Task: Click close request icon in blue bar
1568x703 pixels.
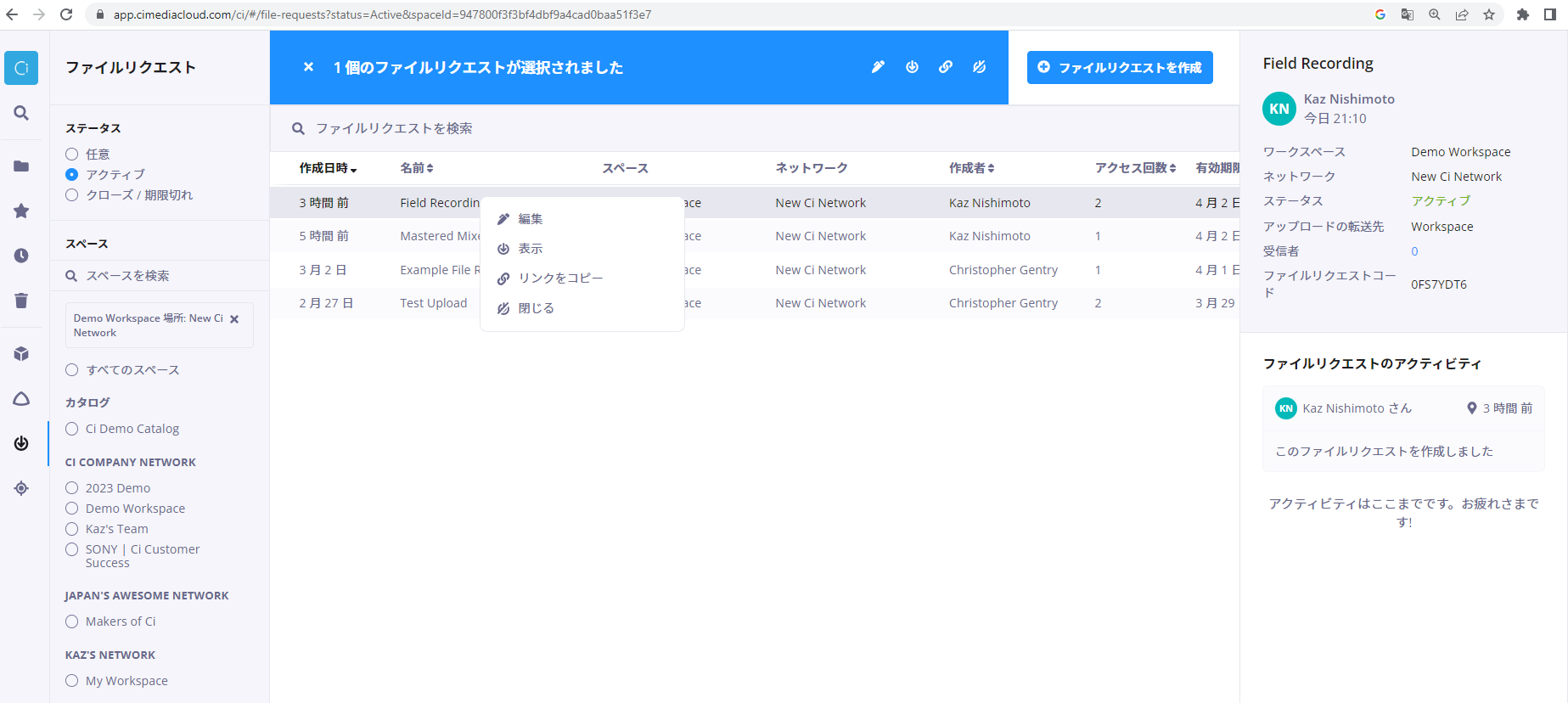Action: [x=980, y=67]
